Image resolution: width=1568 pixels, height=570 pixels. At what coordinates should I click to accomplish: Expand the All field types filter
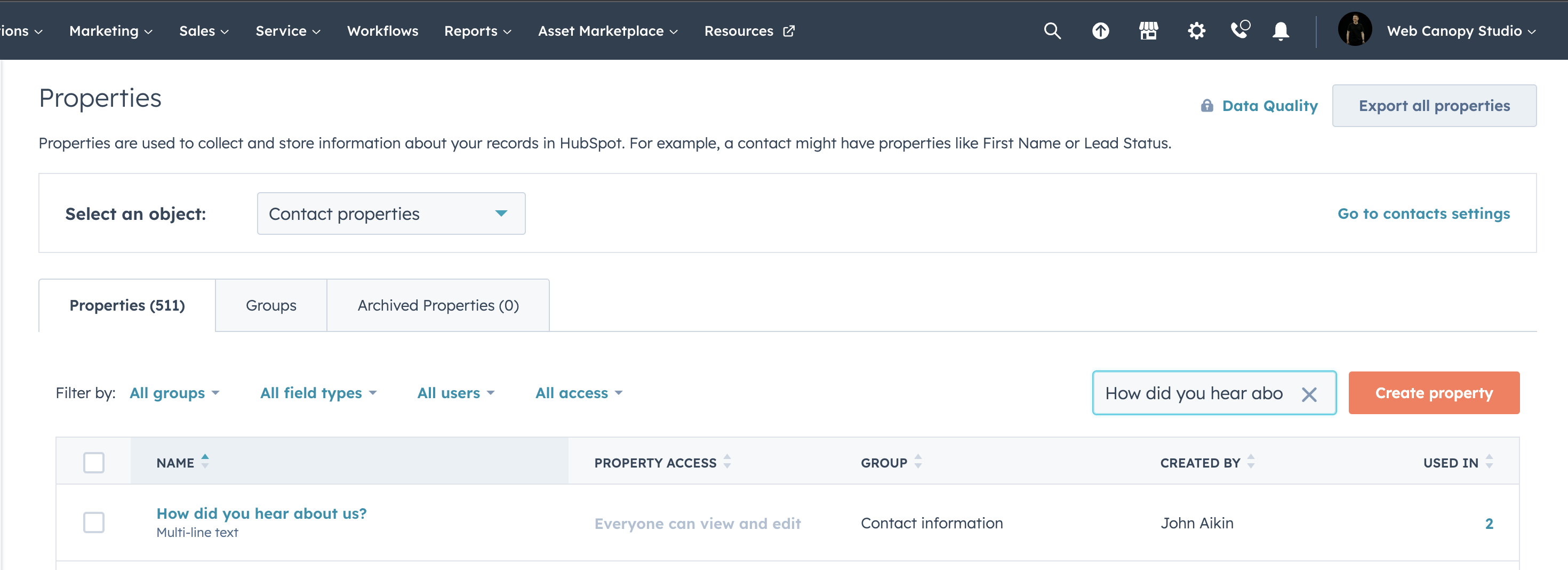(x=318, y=393)
